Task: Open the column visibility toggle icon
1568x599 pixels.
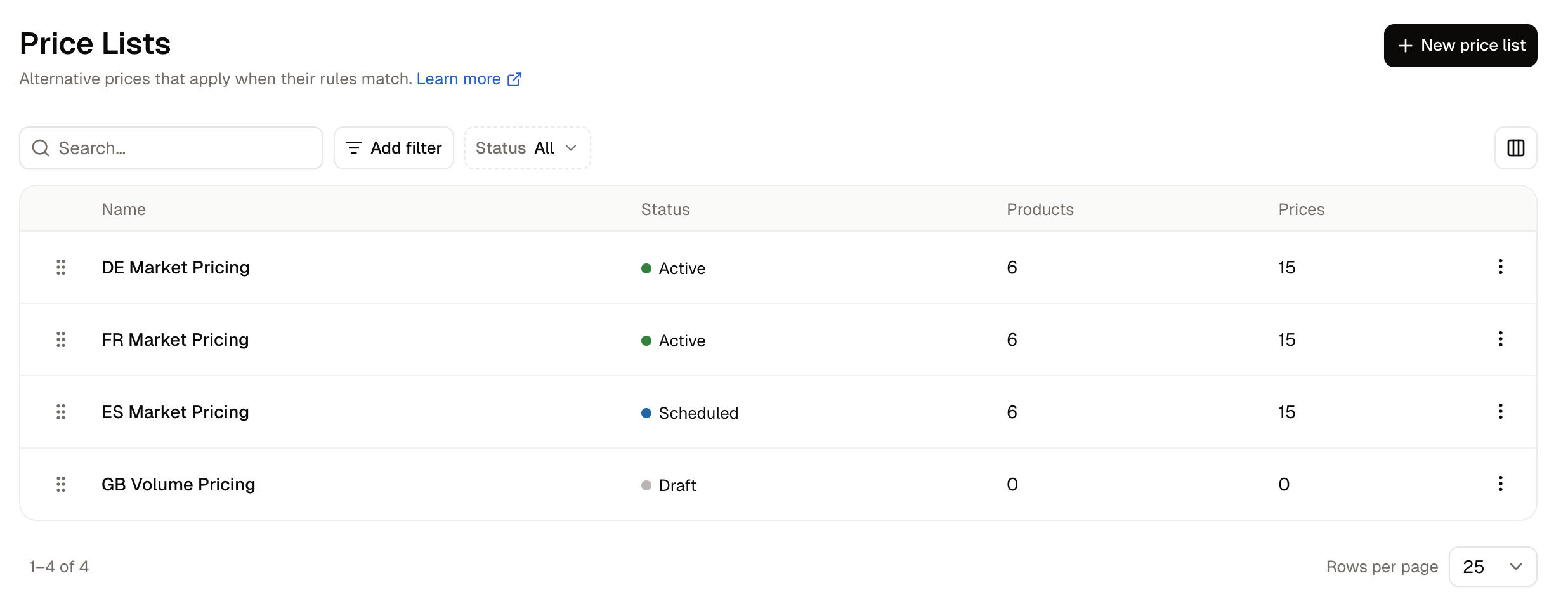Action: click(x=1515, y=148)
